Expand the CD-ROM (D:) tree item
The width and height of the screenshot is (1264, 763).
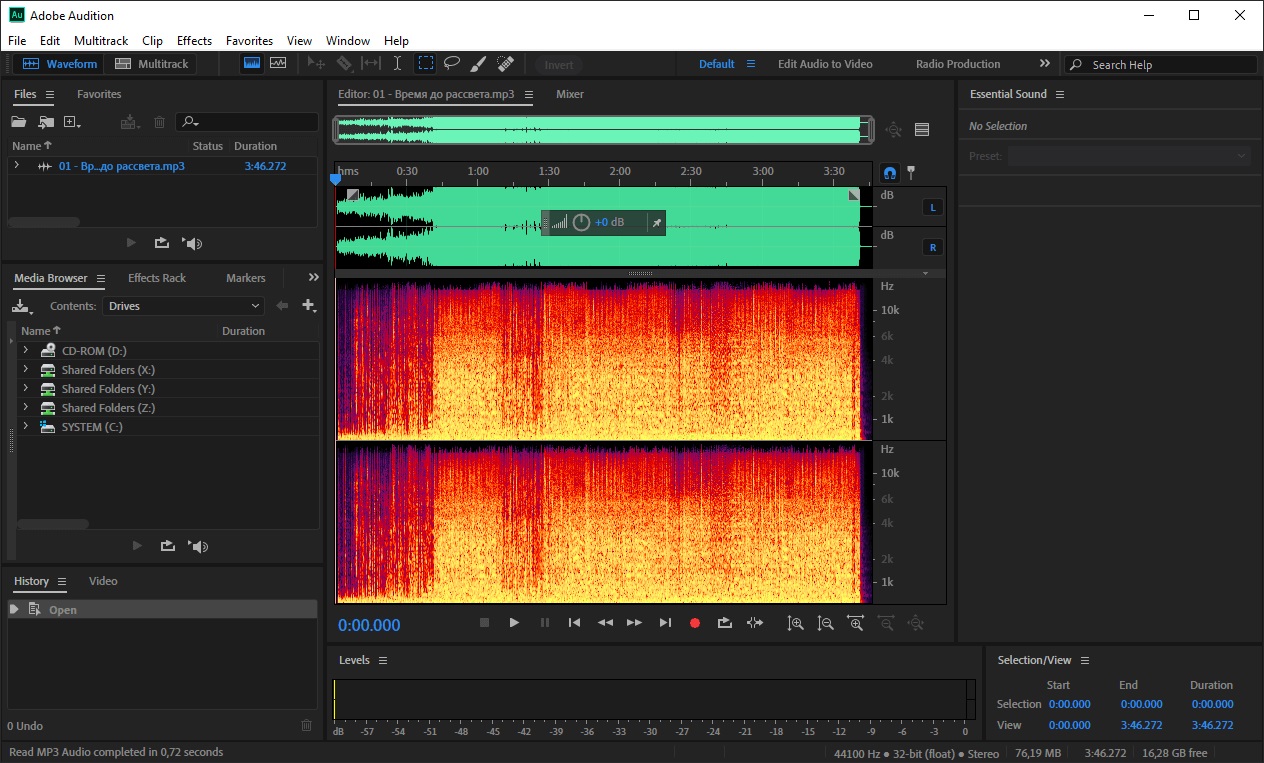[25, 351]
